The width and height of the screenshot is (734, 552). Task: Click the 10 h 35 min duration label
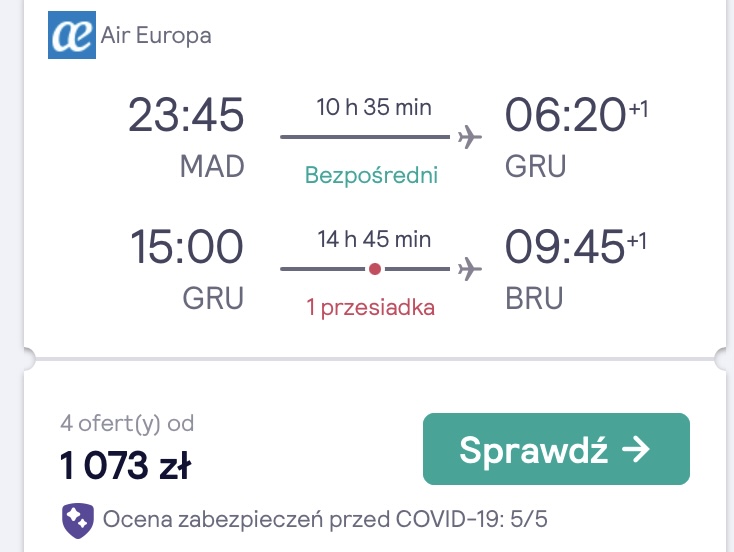tap(374, 107)
